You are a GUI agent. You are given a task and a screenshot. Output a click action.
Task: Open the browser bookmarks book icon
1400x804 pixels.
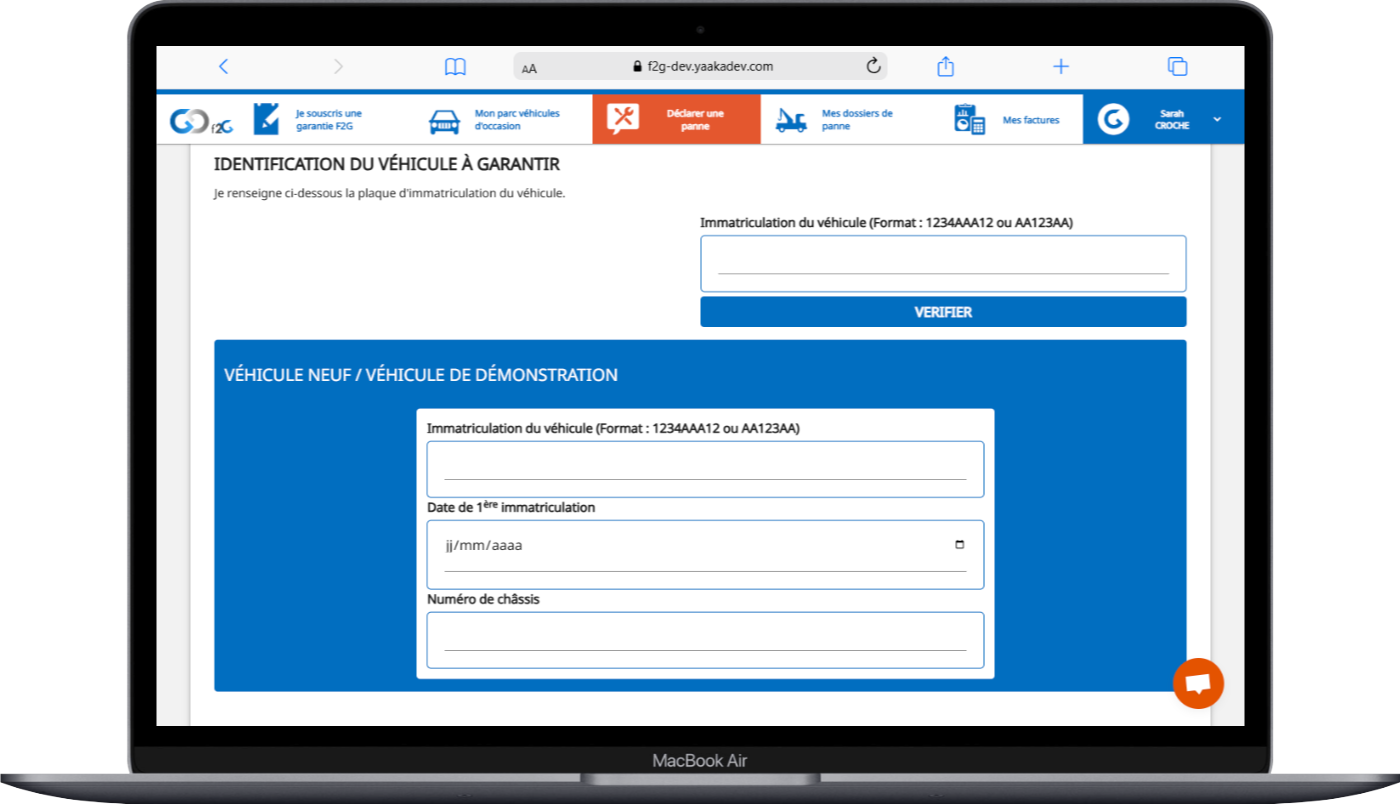point(455,67)
